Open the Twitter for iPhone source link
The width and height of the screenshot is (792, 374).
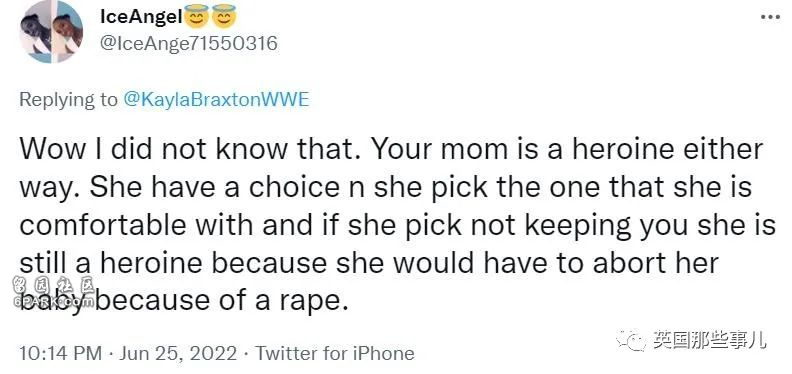coord(334,353)
